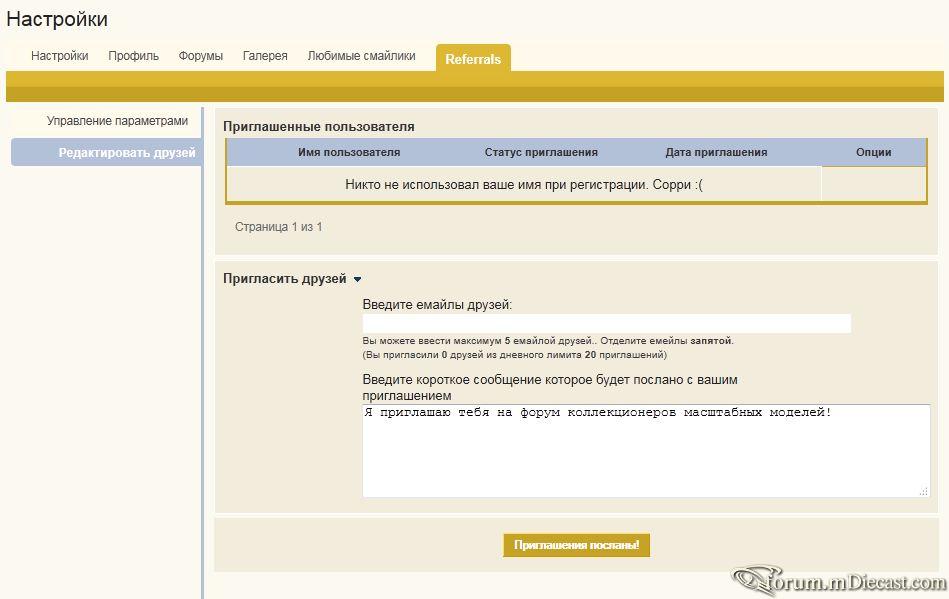This screenshot has height=599, width=949.
Task: Click the Страница 1 из 1 text
Action: (x=278, y=227)
